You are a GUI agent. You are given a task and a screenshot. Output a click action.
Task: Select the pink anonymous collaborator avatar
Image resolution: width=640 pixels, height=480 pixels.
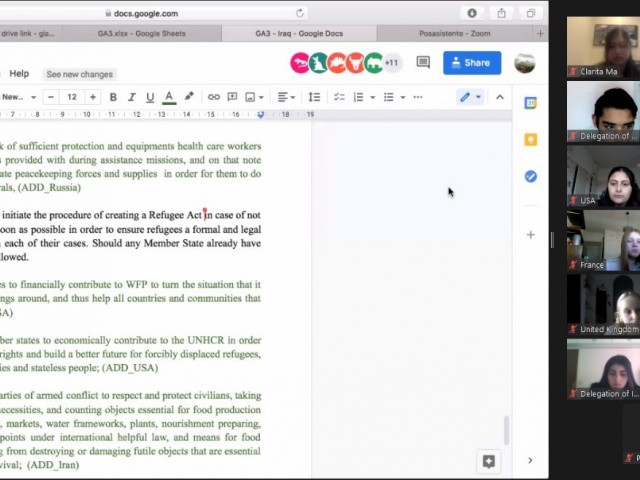point(300,63)
